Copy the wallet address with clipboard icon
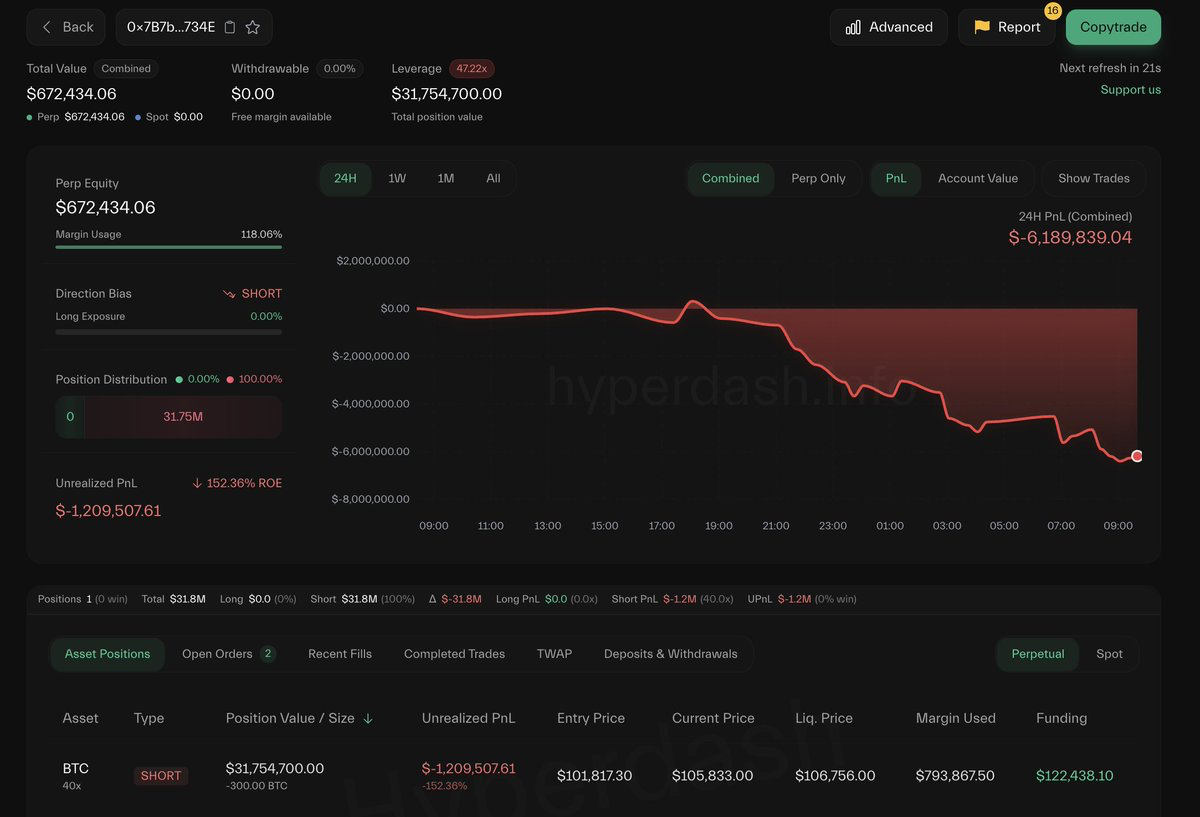The image size is (1200, 817). pyautogui.click(x=230, y=27)
